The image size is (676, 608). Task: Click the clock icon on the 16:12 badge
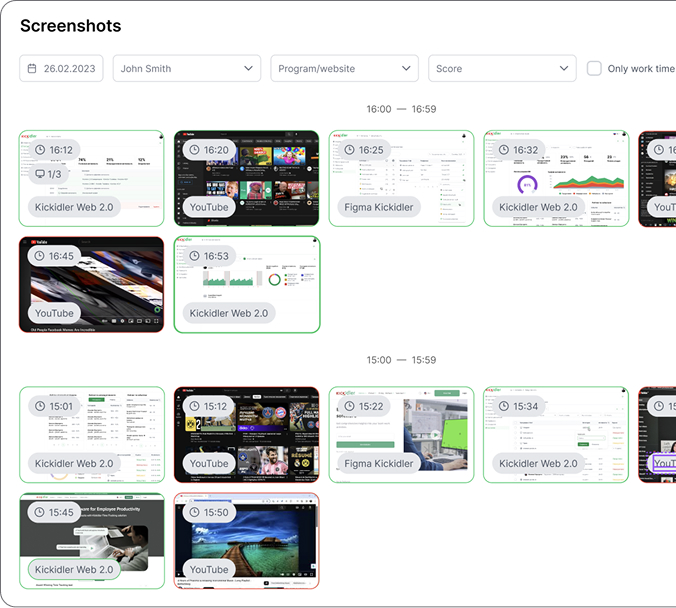click(x=40, y=150)
